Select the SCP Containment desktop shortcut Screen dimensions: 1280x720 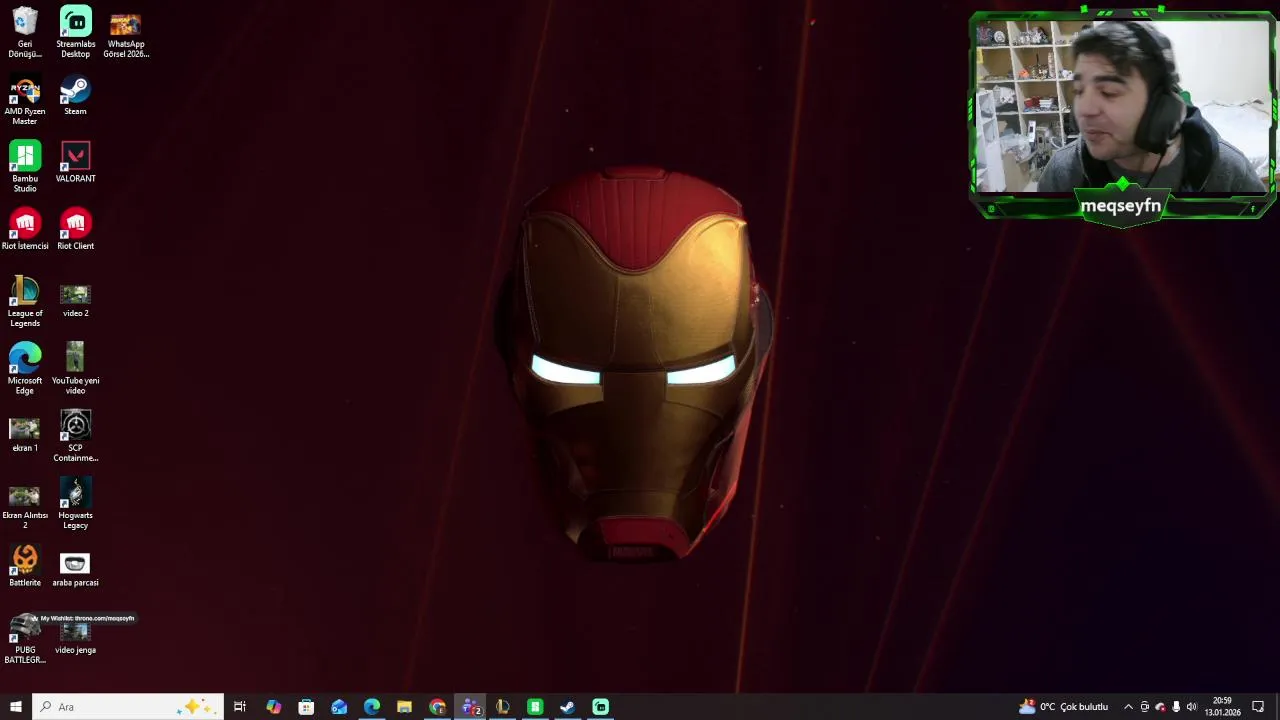[x=75, y=436]
